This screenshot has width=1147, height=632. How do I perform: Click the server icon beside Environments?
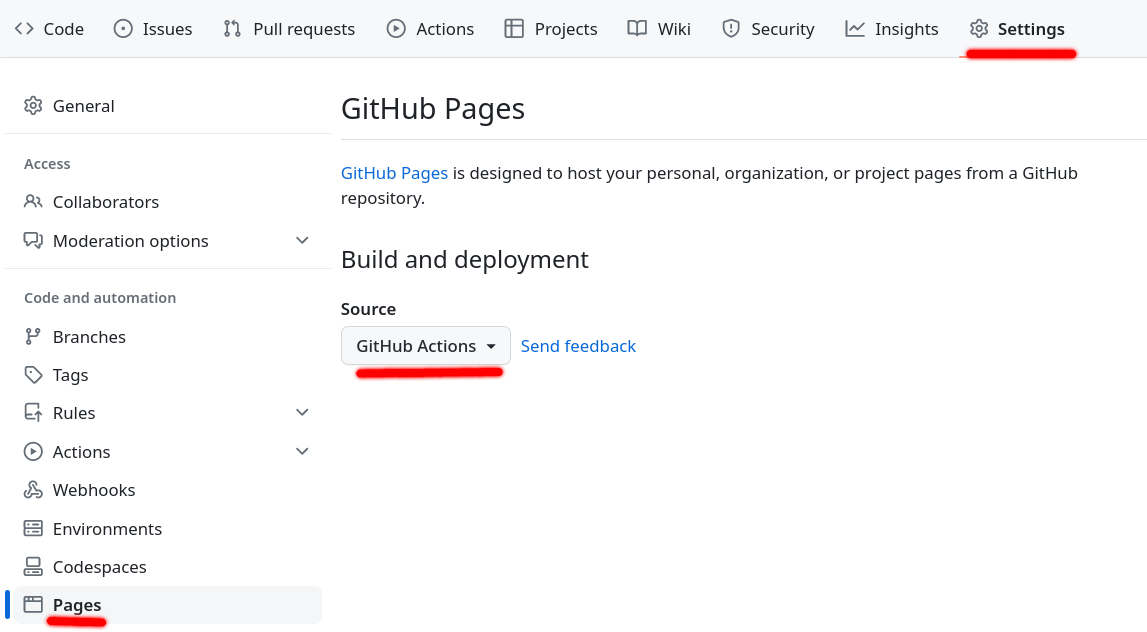(x=33, y=528)
